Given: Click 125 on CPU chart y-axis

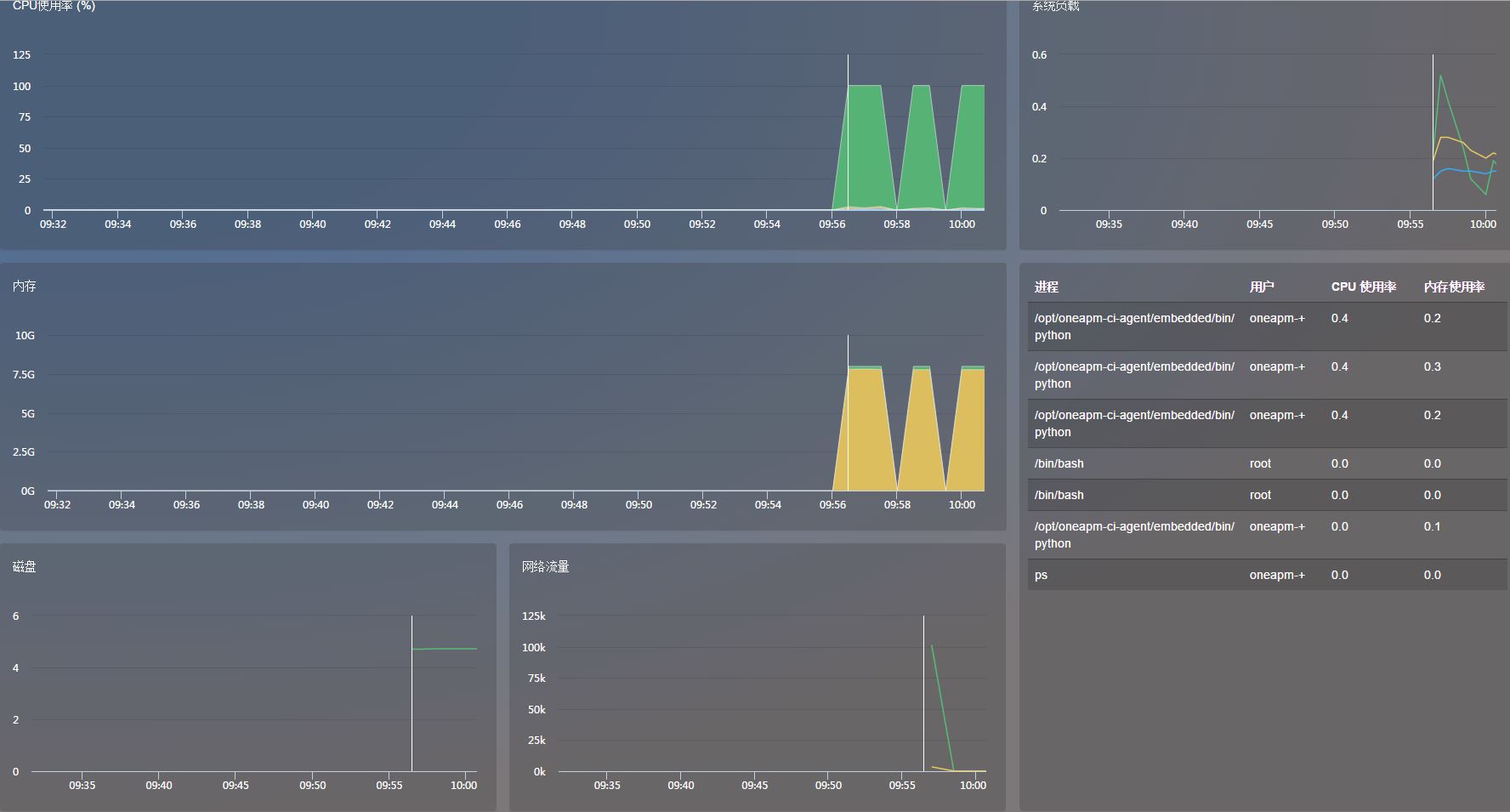Looking at the screenshot, I should pos(21,54).
